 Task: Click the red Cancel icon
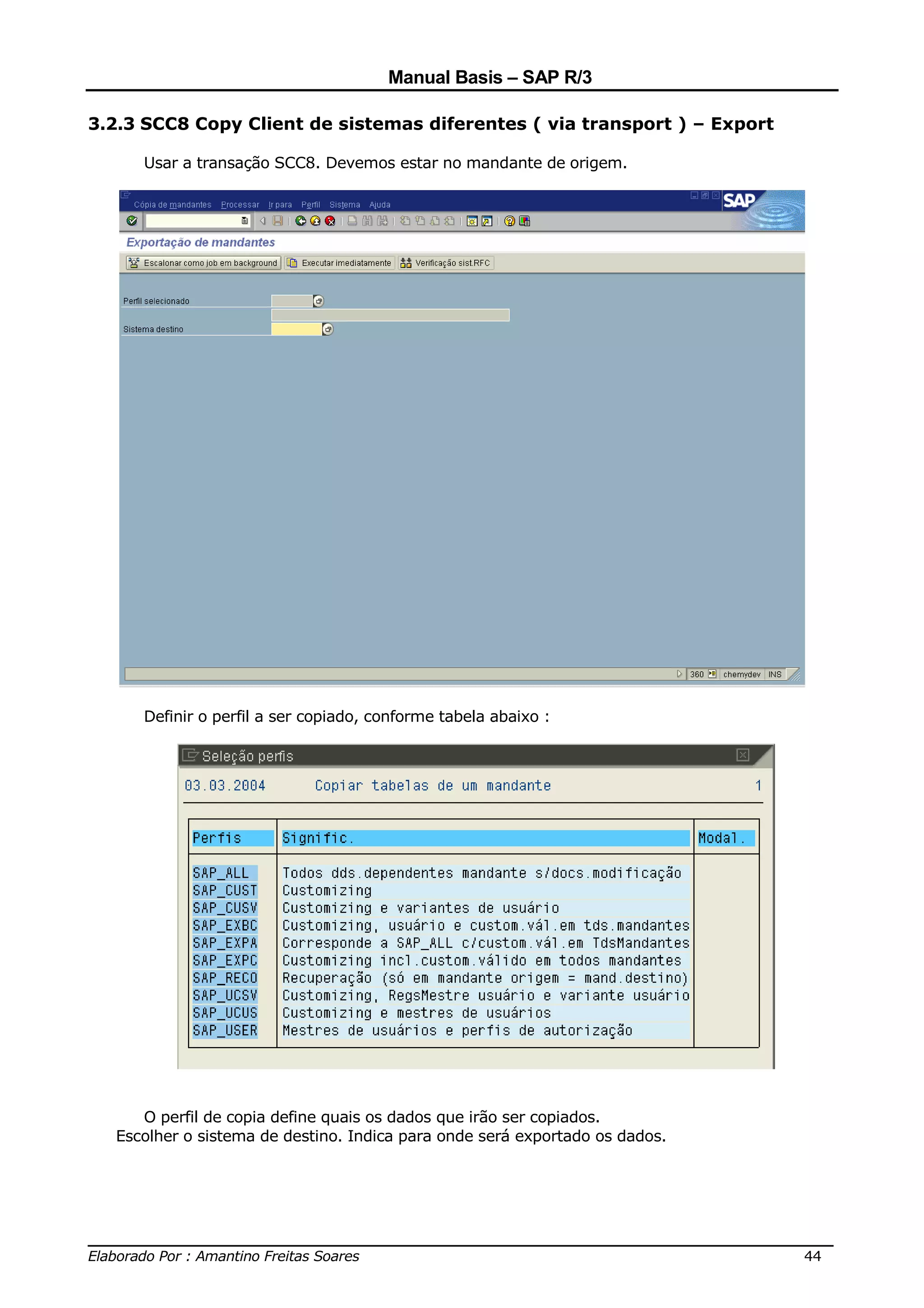click(330, 220)
